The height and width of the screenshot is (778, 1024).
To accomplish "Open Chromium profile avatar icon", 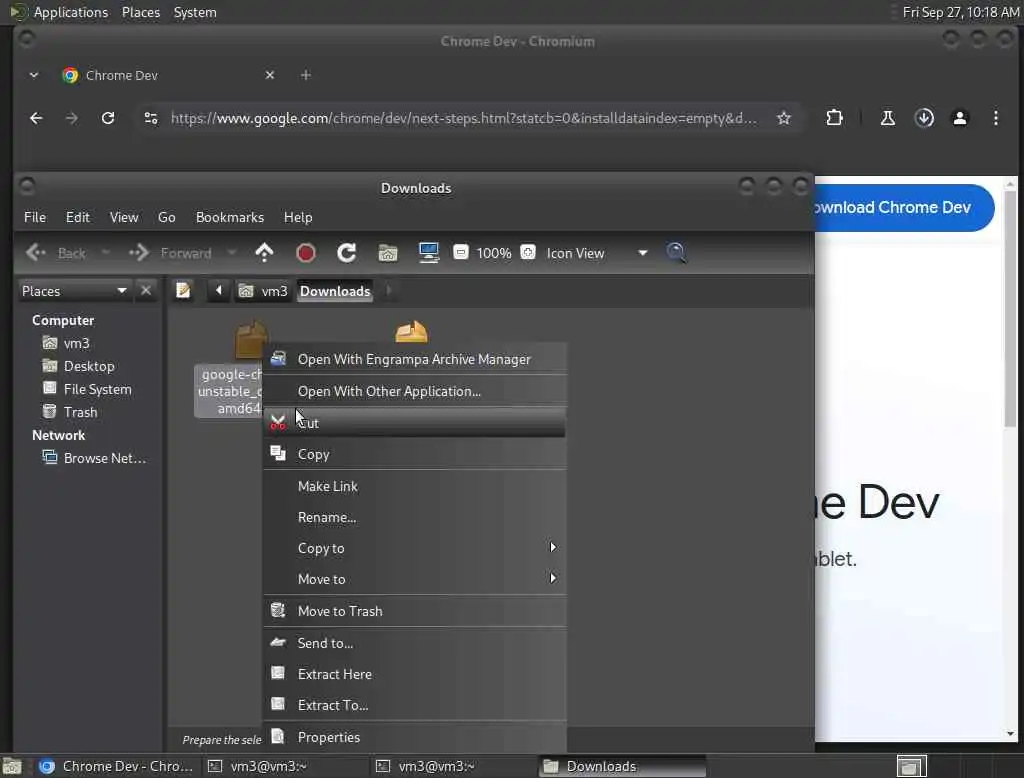I will 960,118.
